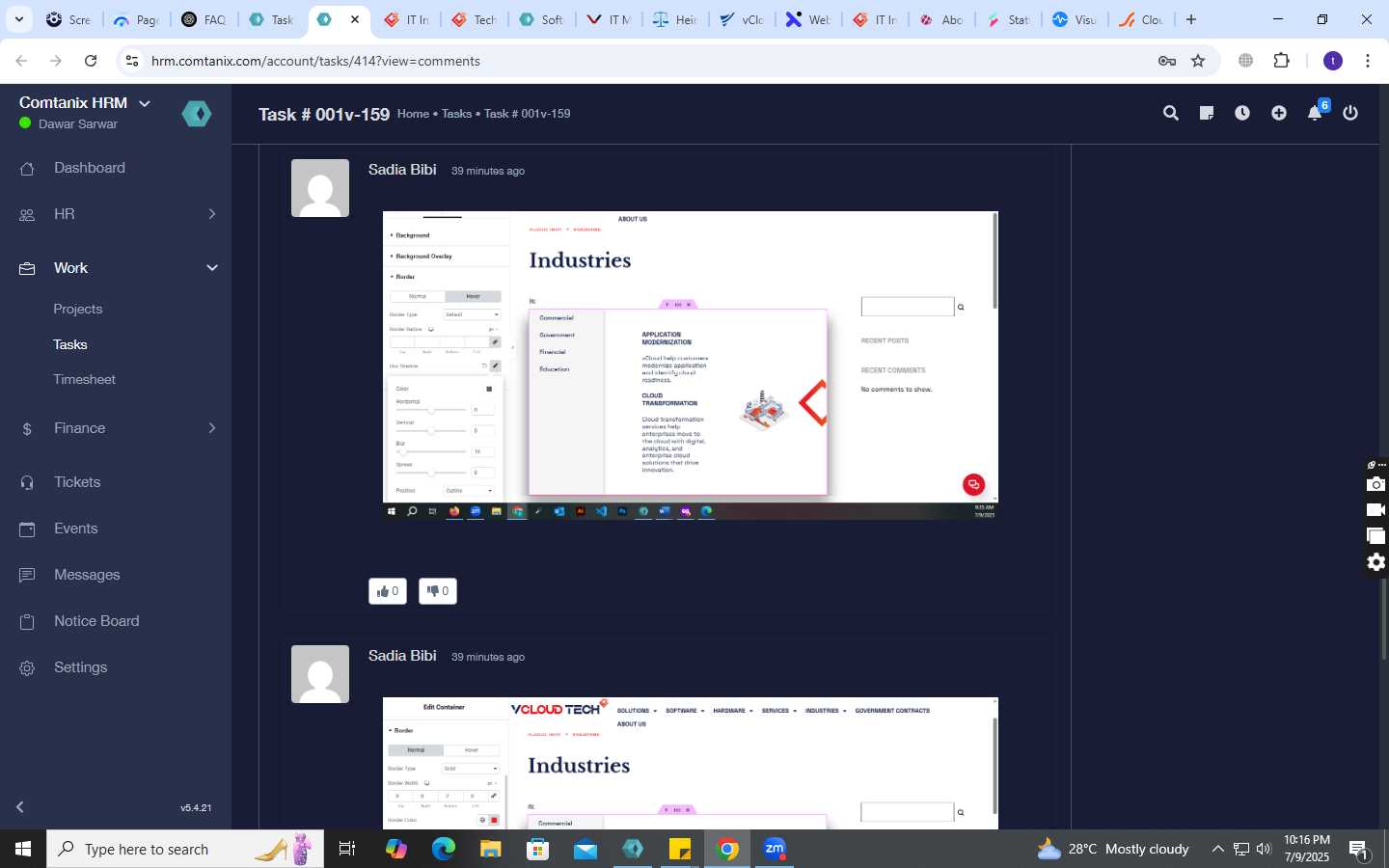The width and height of the screenshot is (1389, 868).
Task: Click the thumbs up button showing 0
Action: (388, 591)
